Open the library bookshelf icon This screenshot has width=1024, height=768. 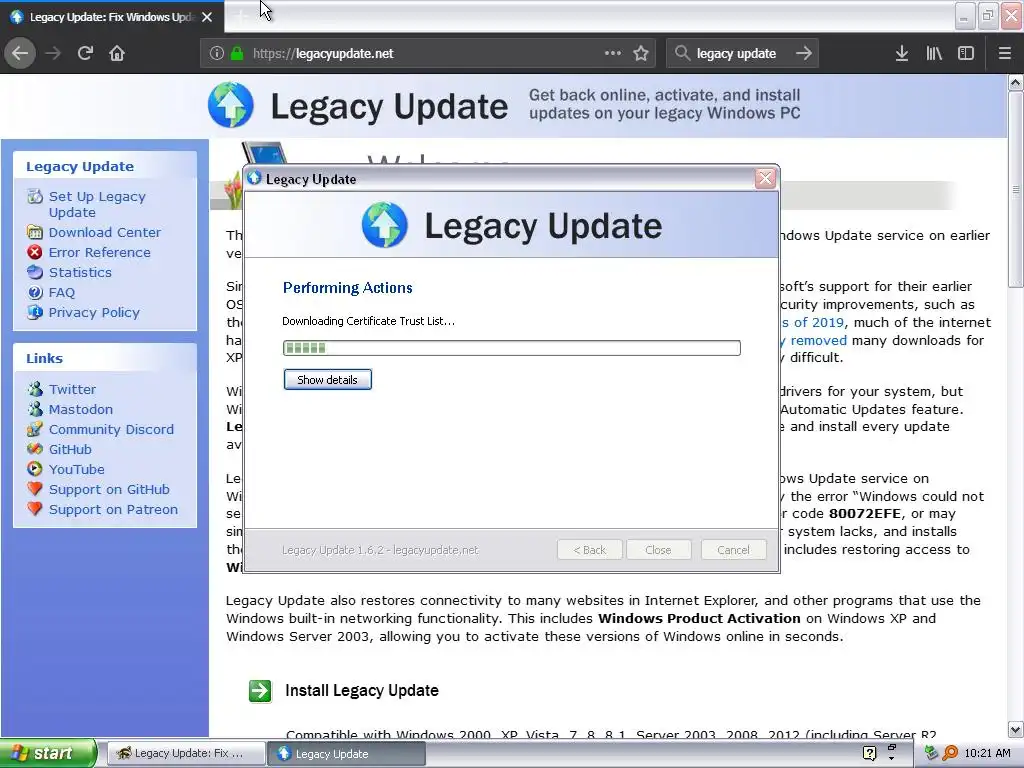click(x=934, y=54)
